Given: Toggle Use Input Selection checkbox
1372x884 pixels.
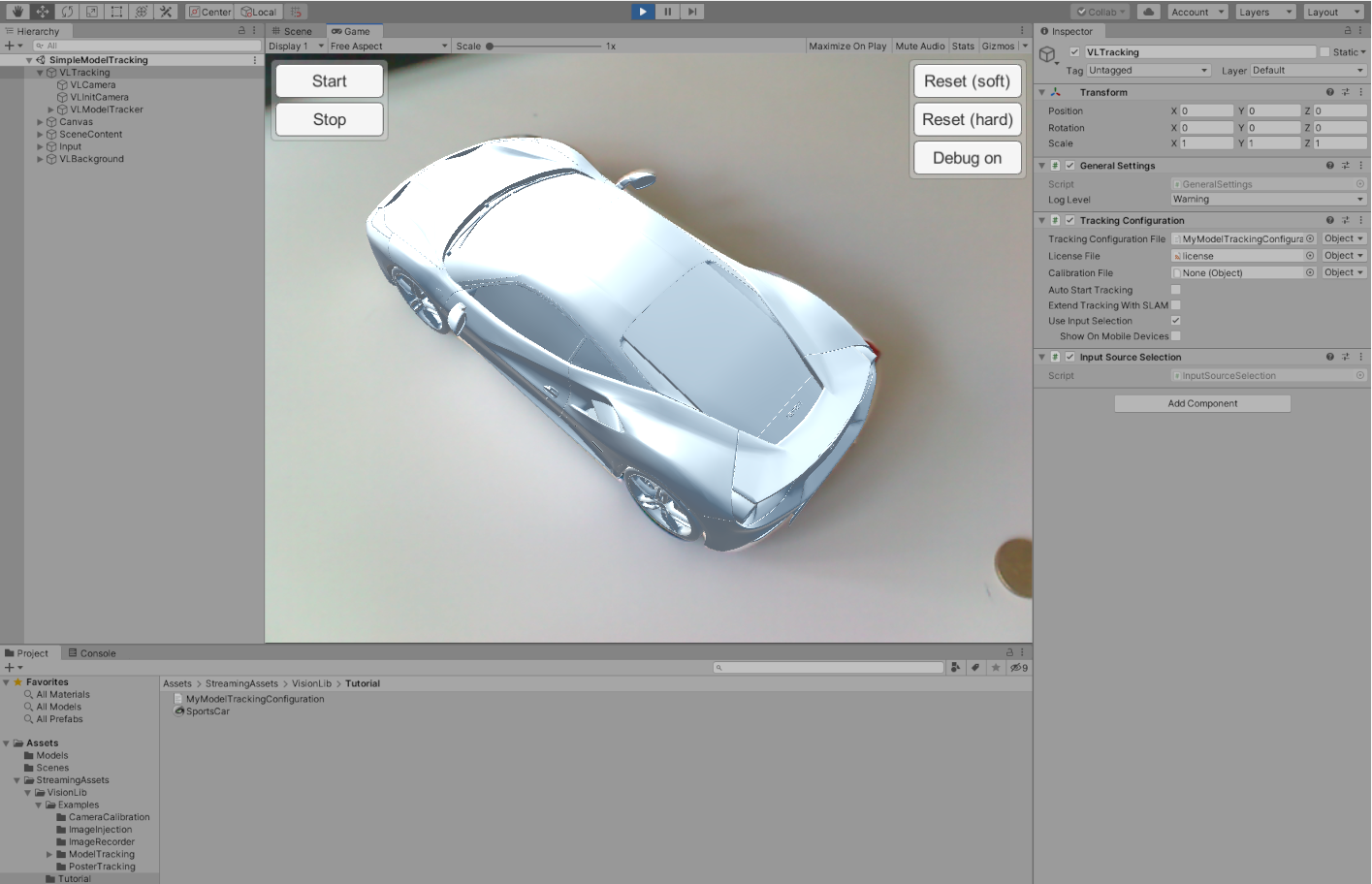Looking at the screenshot, I should (1175, 321).
